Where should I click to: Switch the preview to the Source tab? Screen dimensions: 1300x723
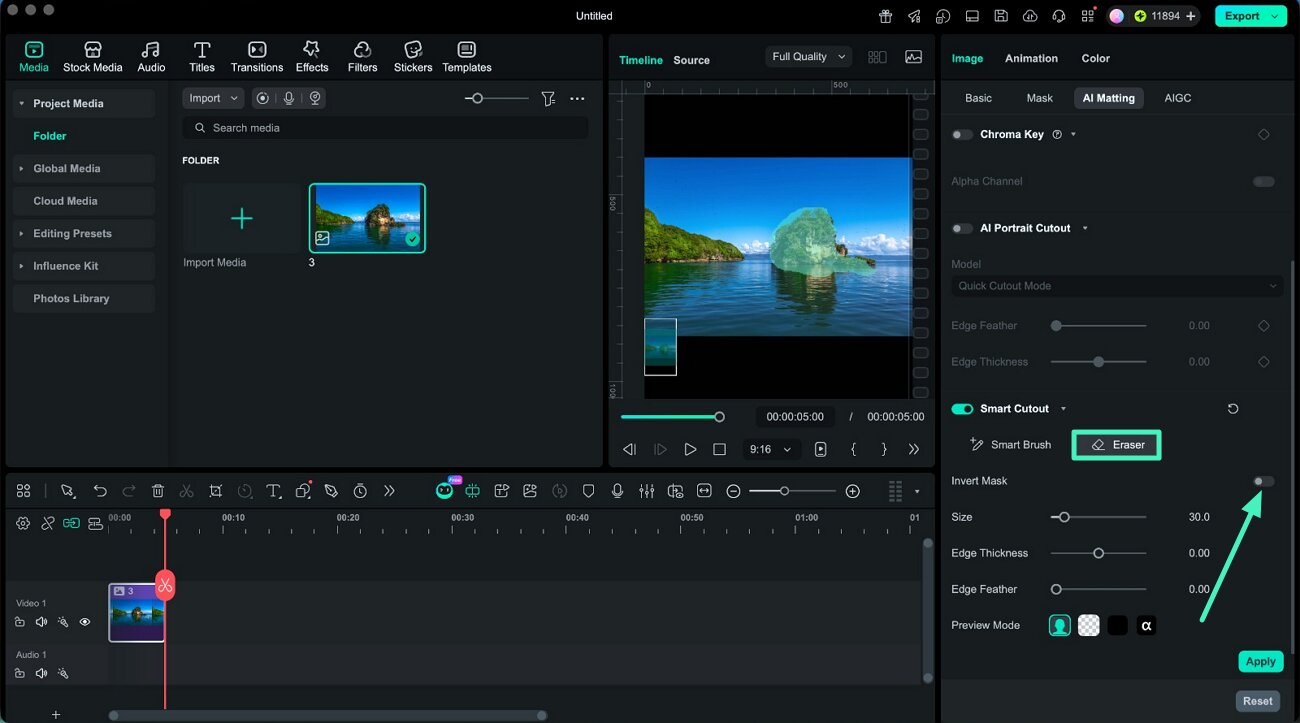(x=691, y=60)
